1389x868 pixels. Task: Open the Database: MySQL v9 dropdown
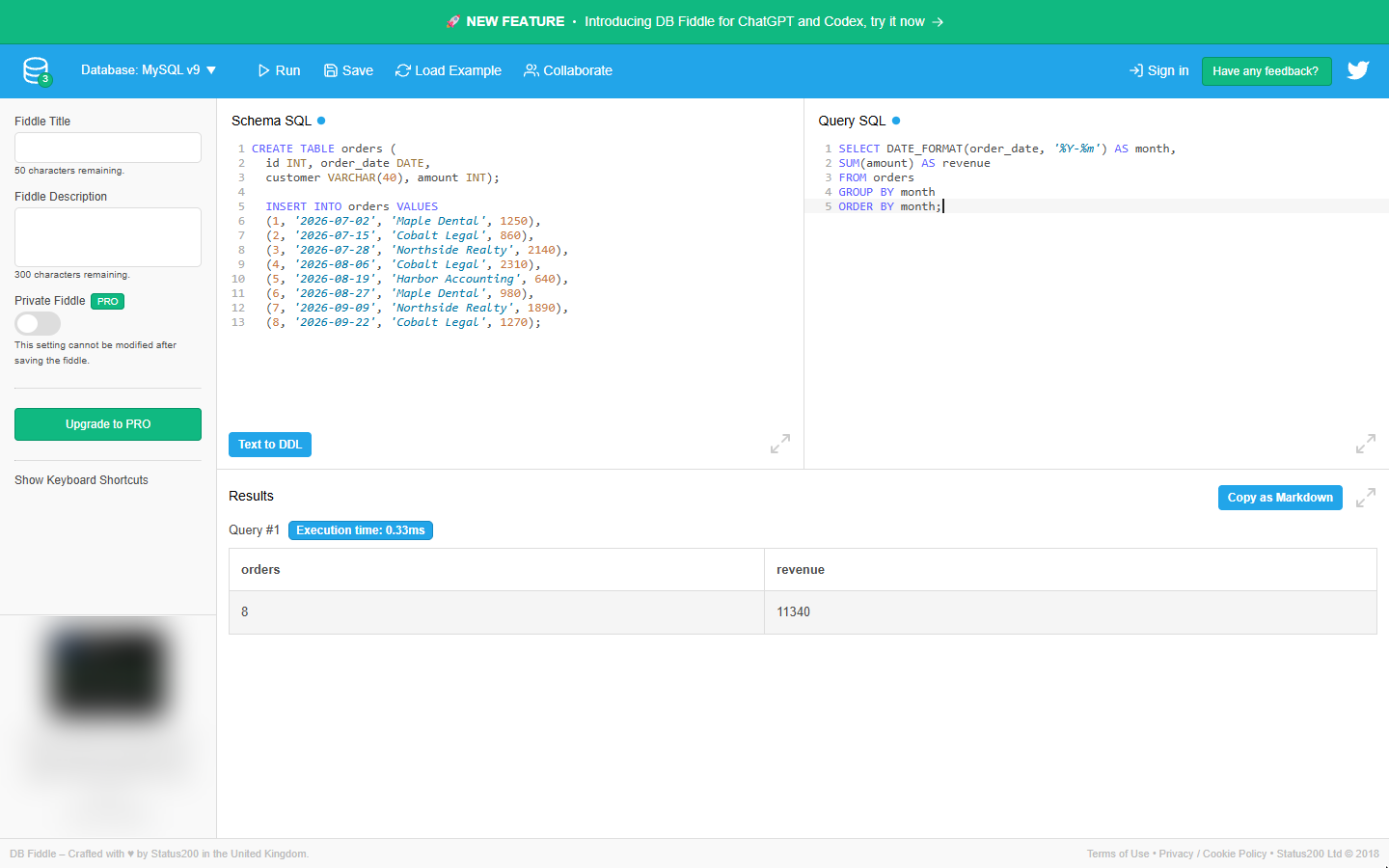[x=149, y=71]
